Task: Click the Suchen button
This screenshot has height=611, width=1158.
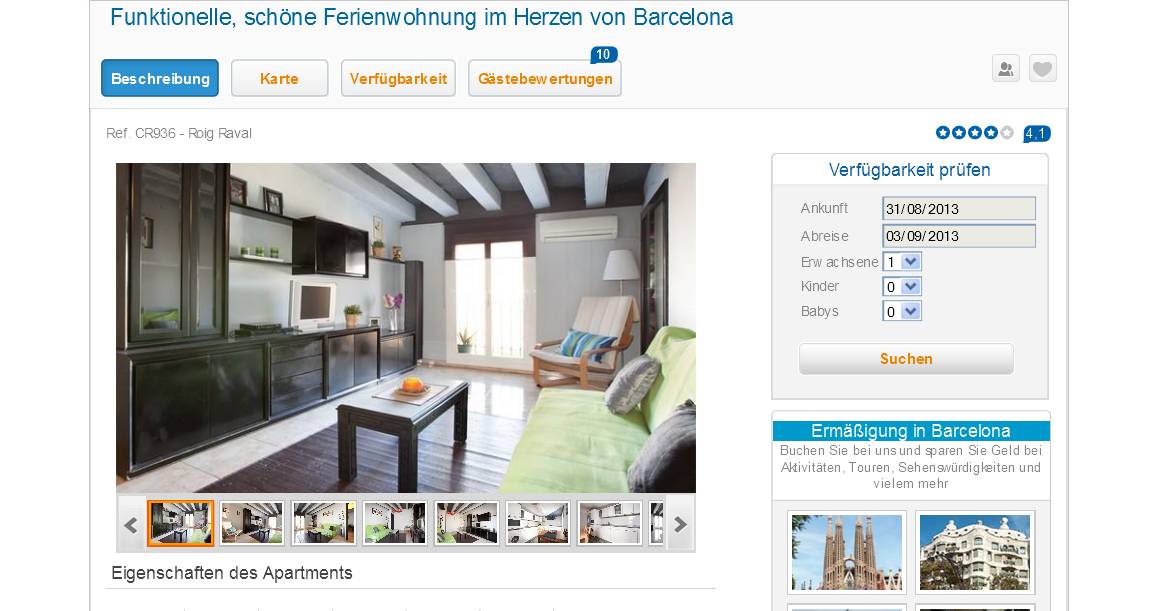Action: tap(906, 359)
